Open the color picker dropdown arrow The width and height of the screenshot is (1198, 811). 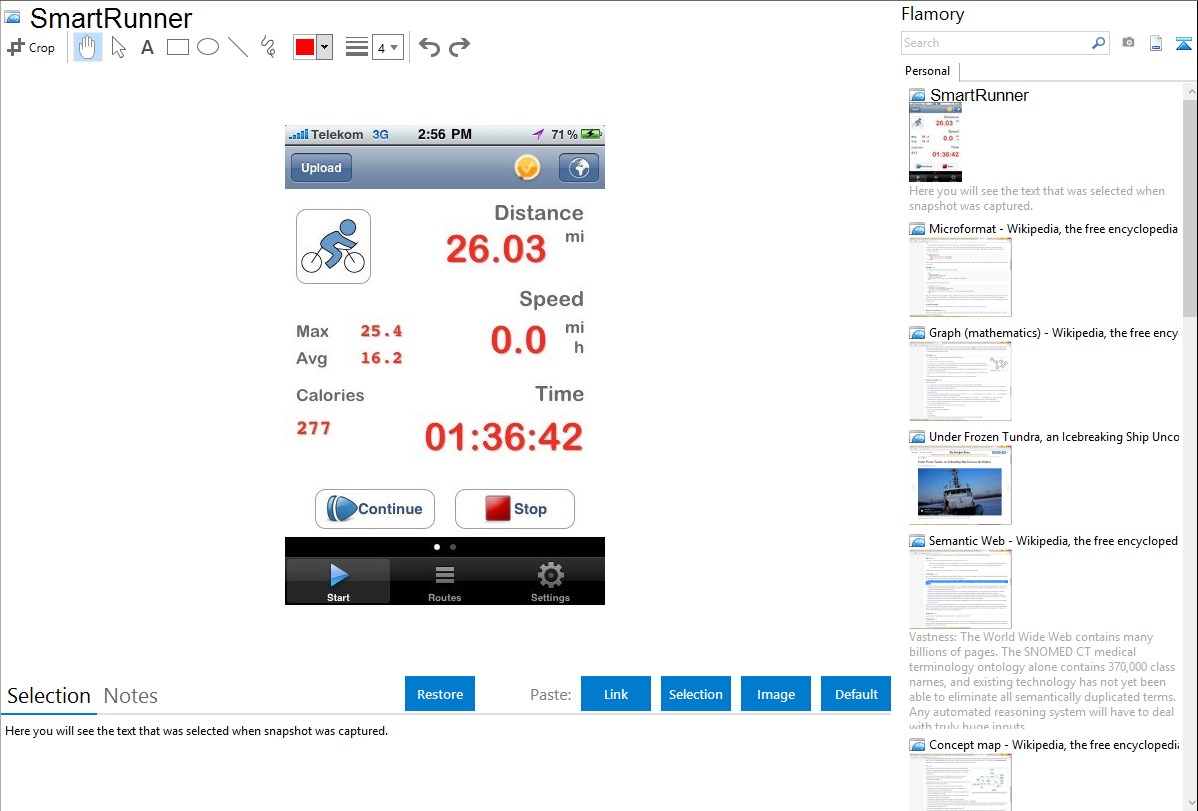pyautogui.click(x=325, y=47)
